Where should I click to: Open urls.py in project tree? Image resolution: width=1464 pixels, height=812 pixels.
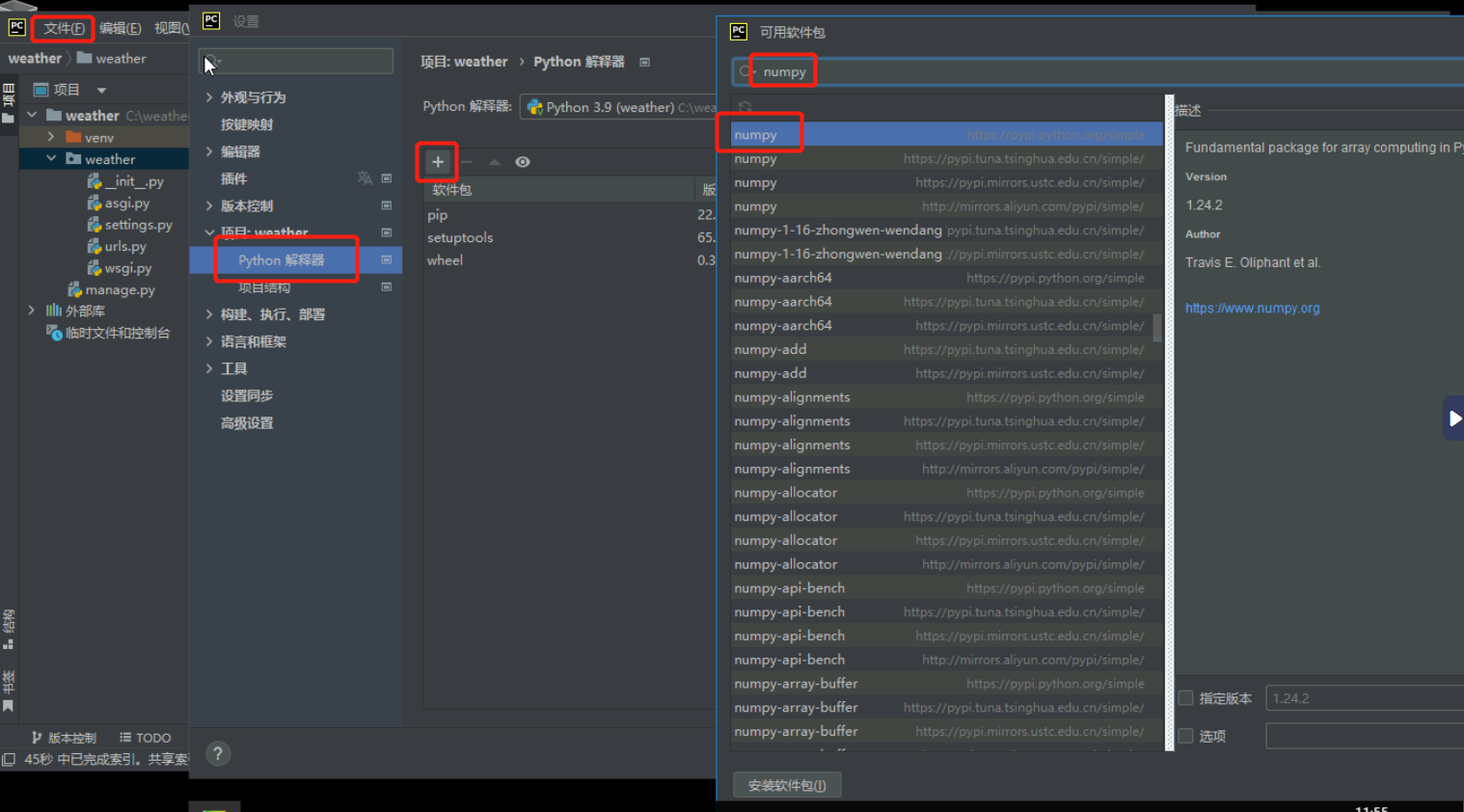[x=125, y=246]
